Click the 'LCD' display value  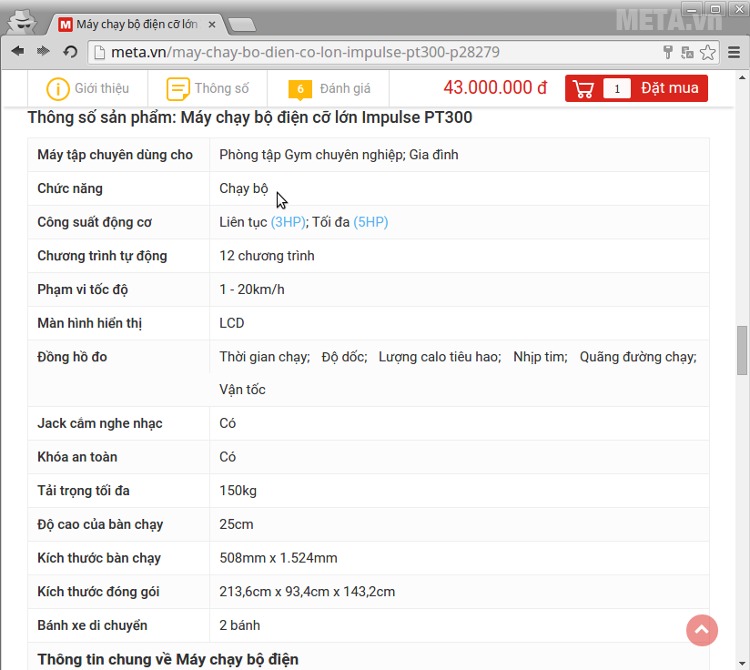coord(232,323)
